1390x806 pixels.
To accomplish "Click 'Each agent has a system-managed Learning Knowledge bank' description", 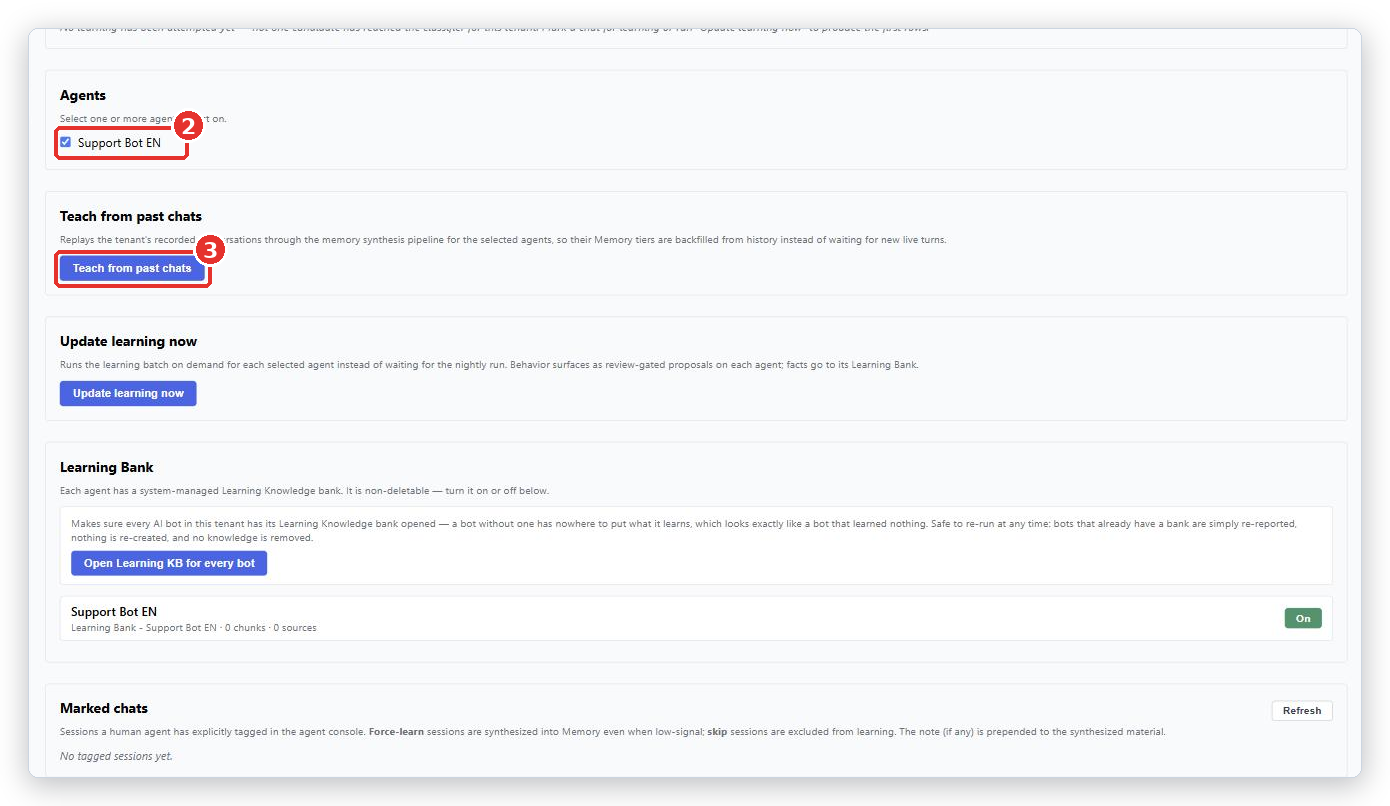I will point(304,491).
